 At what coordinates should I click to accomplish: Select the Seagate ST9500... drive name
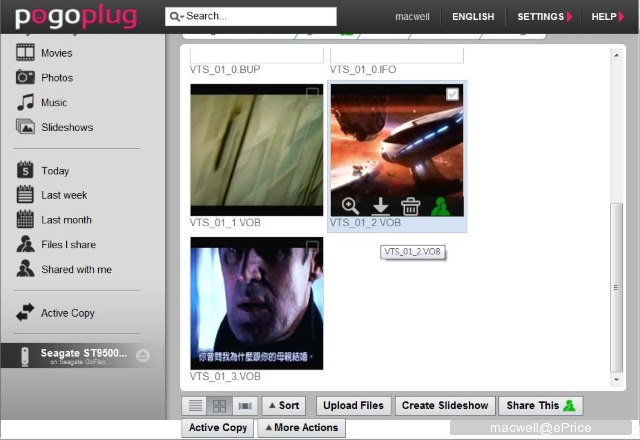click(x=84, y=353)
